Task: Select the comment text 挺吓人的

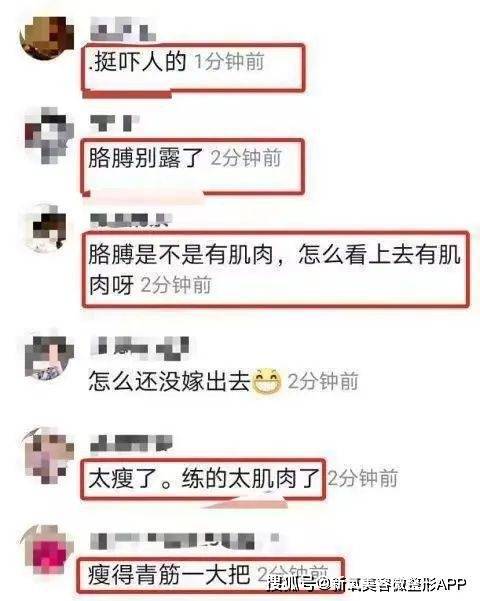Action: click(137, 61)
